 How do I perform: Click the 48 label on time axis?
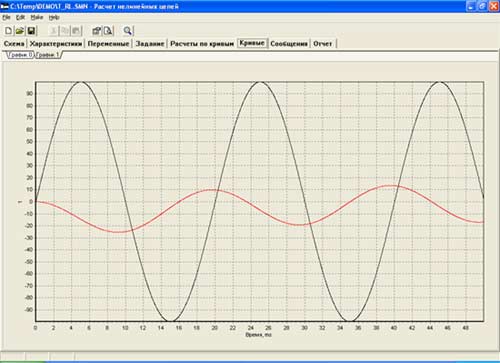[x=466, y=328]
